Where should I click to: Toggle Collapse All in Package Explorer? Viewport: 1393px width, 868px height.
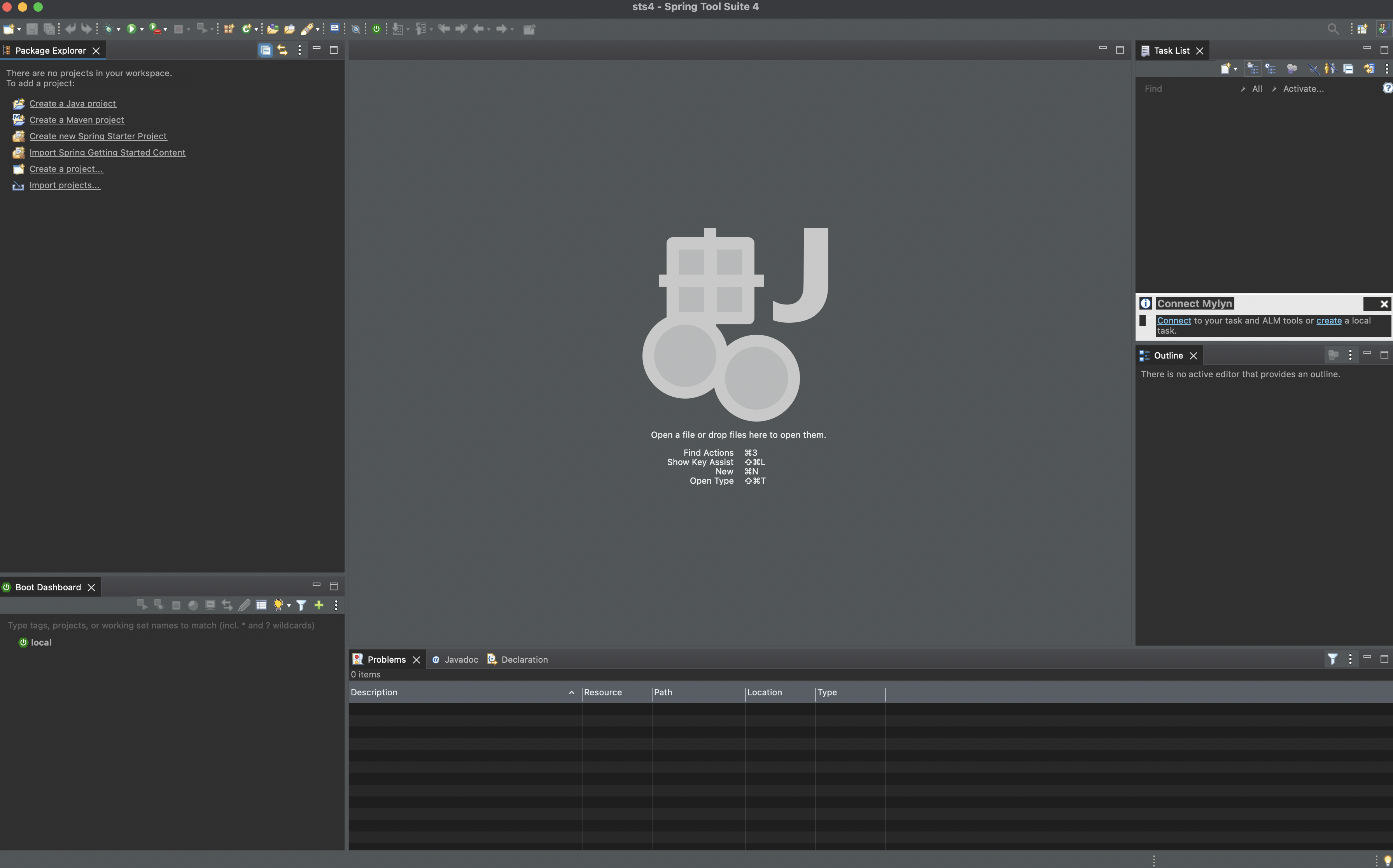point(265,50)
